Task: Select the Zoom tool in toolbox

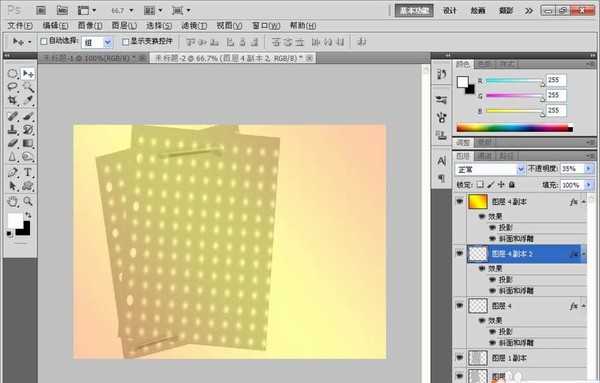Action: [28, 201]
